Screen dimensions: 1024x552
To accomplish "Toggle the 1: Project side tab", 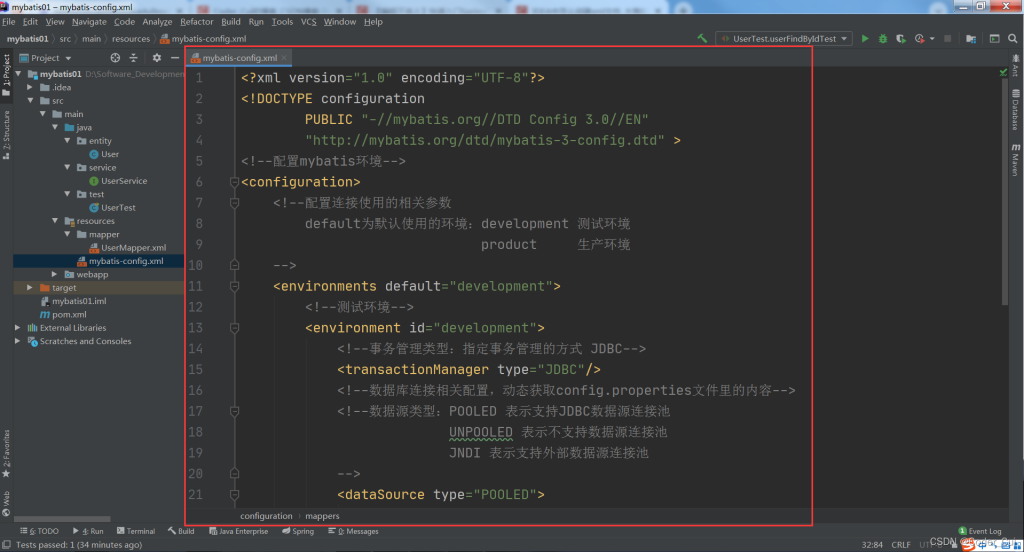I will (7, 75).
